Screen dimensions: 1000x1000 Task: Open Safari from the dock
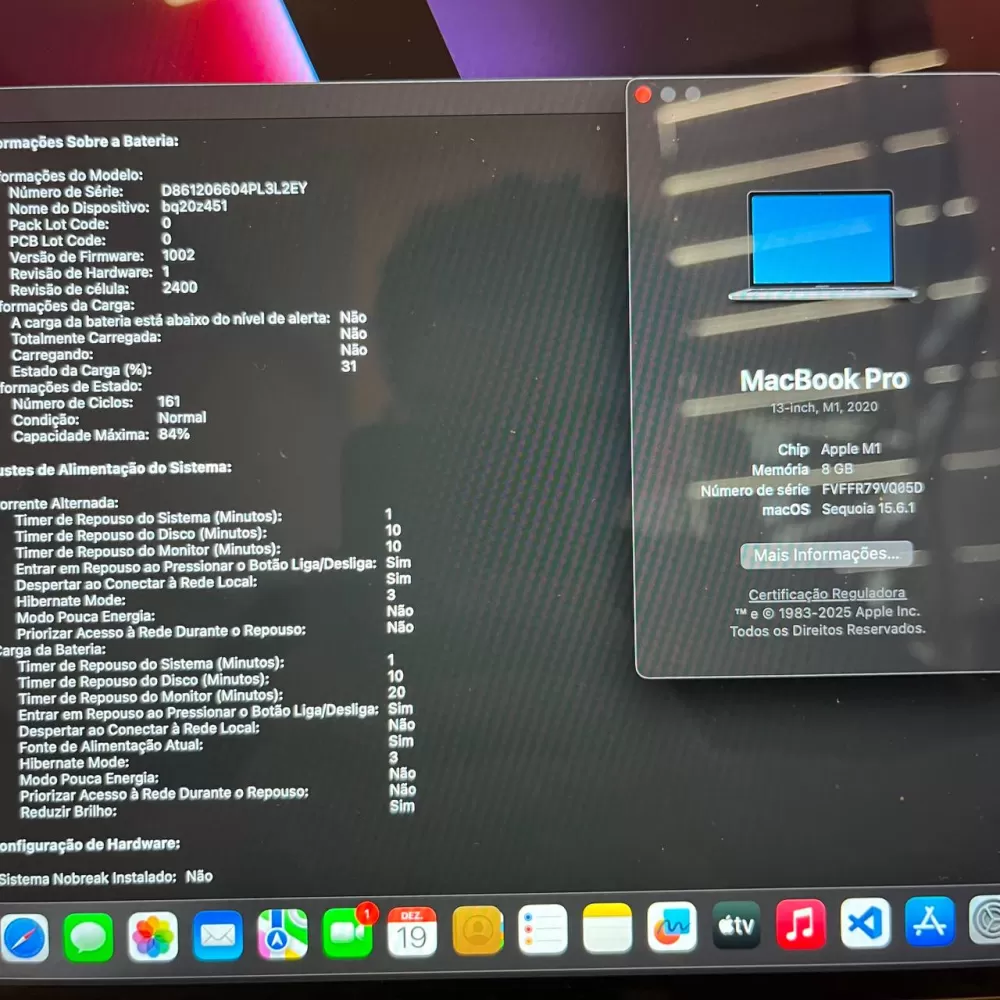(24, 938)
